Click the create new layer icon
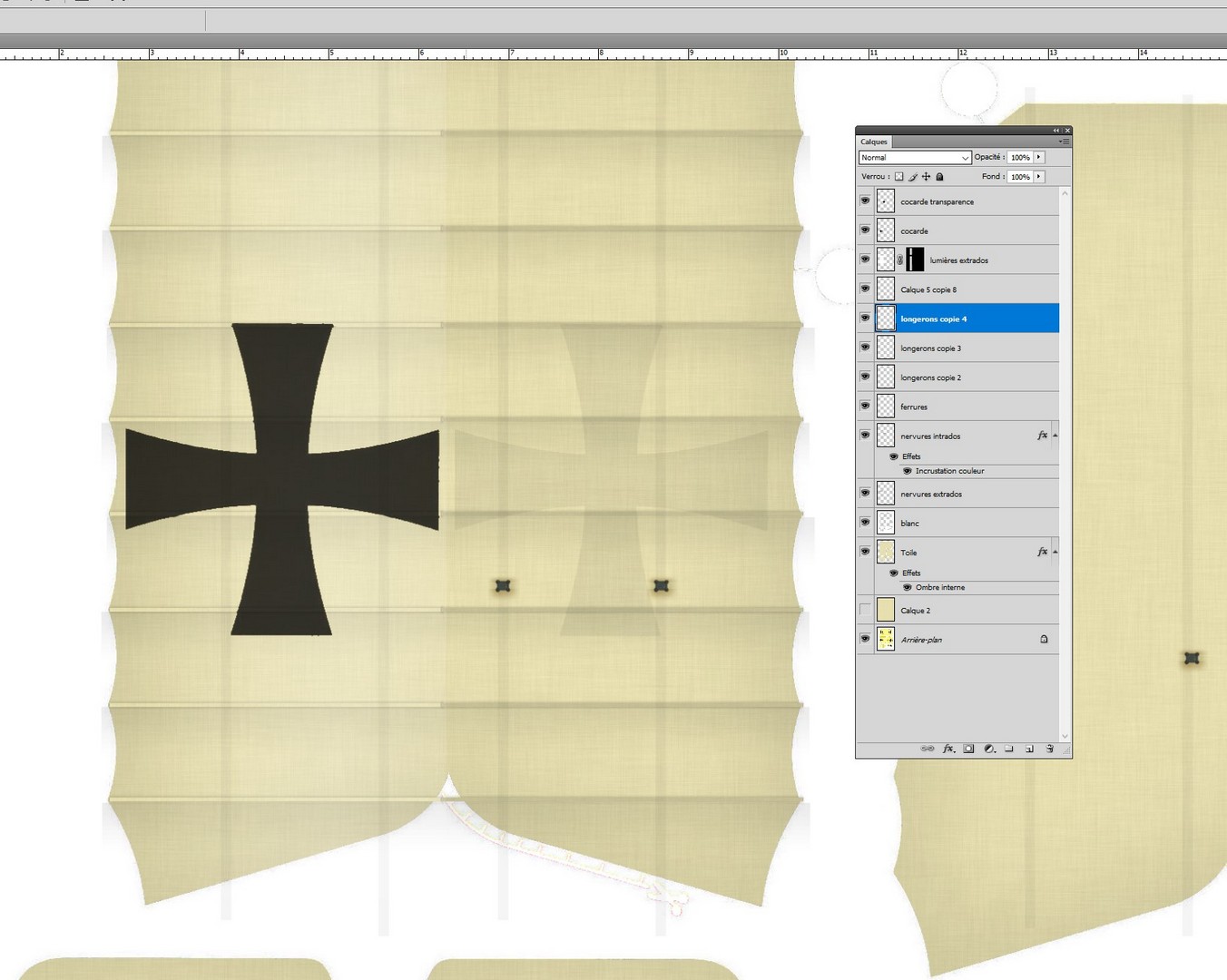Viewport: 1227px width, 980px height. coord(1029,749)
